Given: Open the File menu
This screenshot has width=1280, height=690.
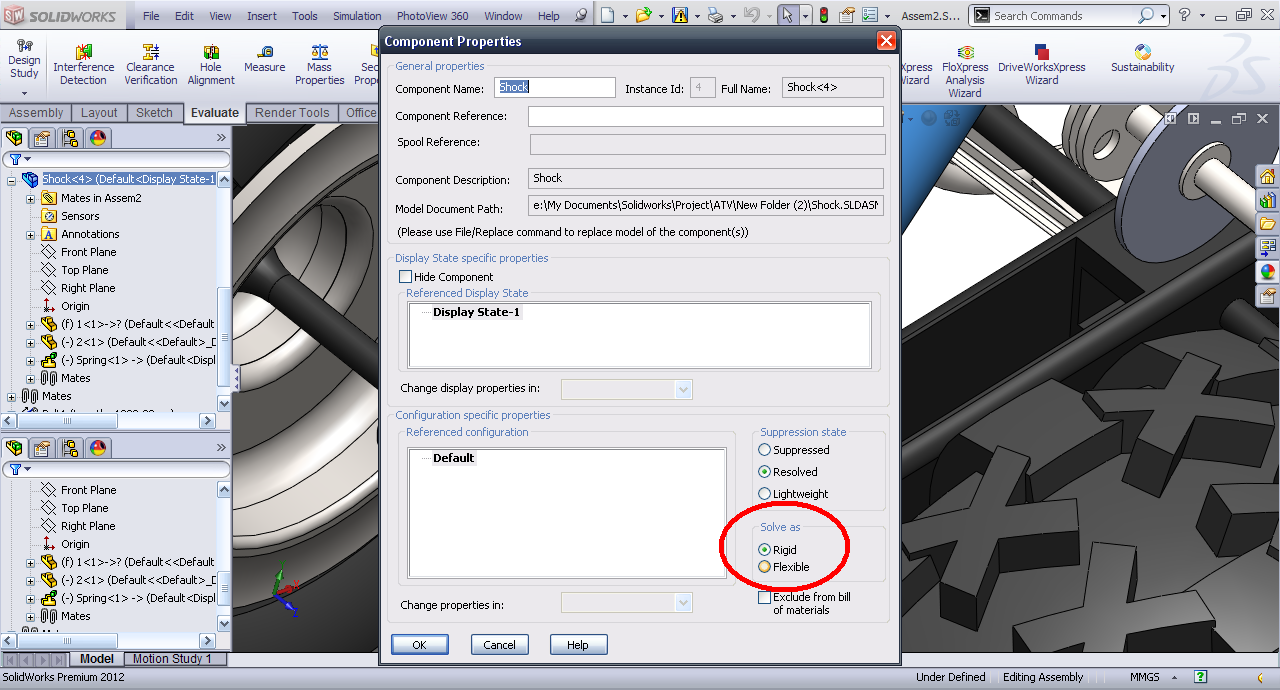Looking at the screenshot, I should [151, 16].
